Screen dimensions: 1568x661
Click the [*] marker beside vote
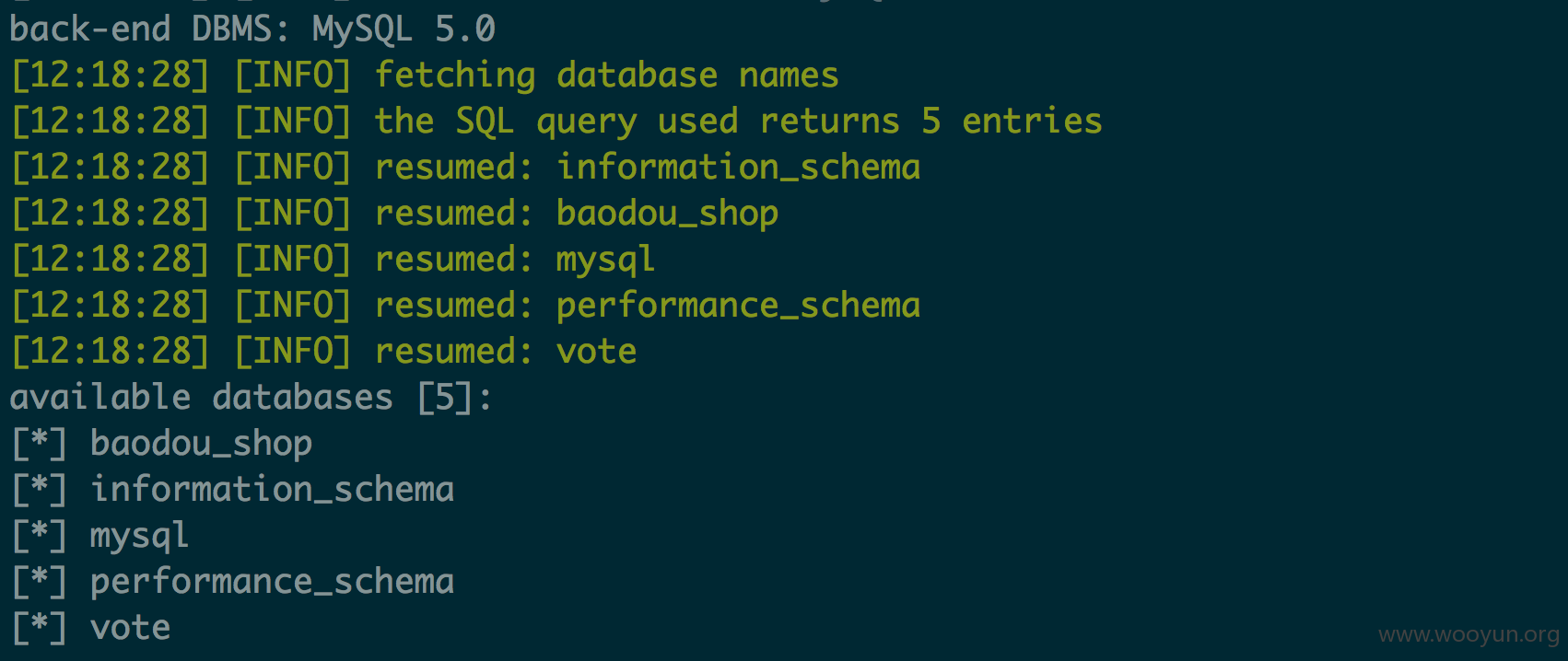tap(40, 628)
